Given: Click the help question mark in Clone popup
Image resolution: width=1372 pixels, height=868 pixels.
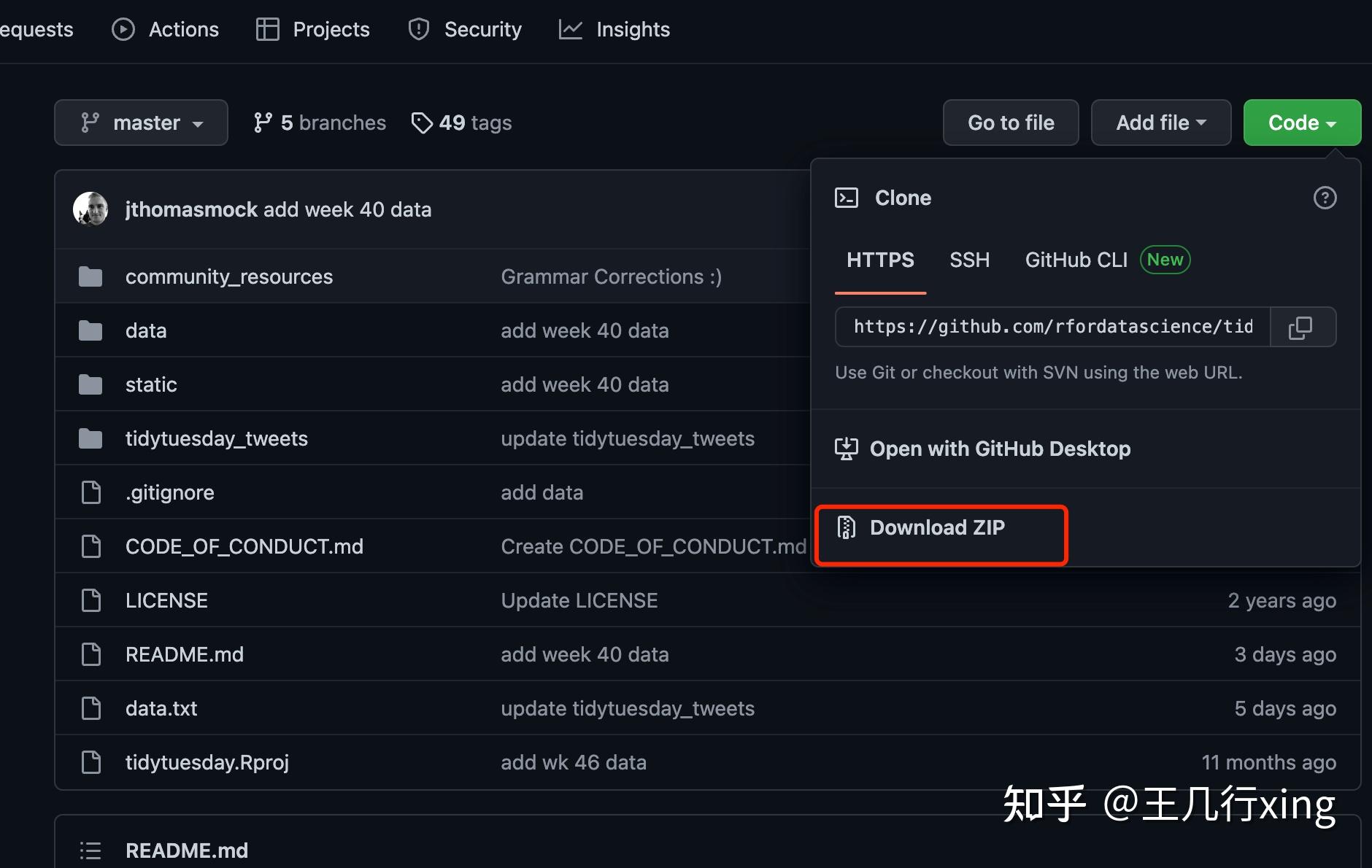Looking at the screenshot, I should [1325, 198].
